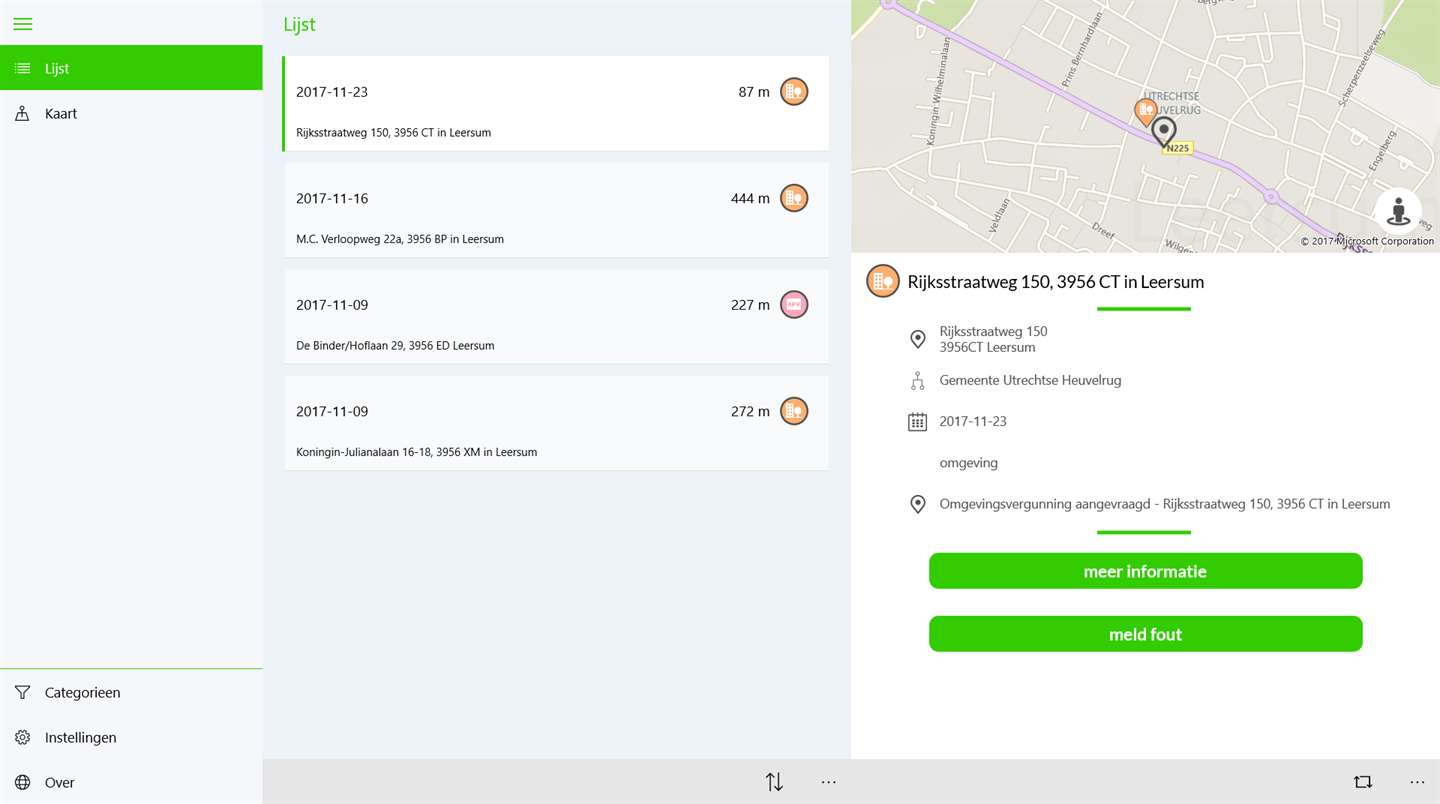
Task: Click the Gemeente organization icon
Action: coord(917,381)
